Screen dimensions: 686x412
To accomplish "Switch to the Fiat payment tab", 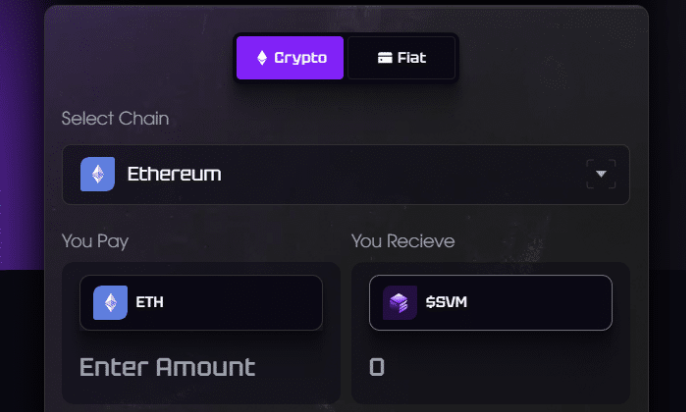I will (401, 58).
